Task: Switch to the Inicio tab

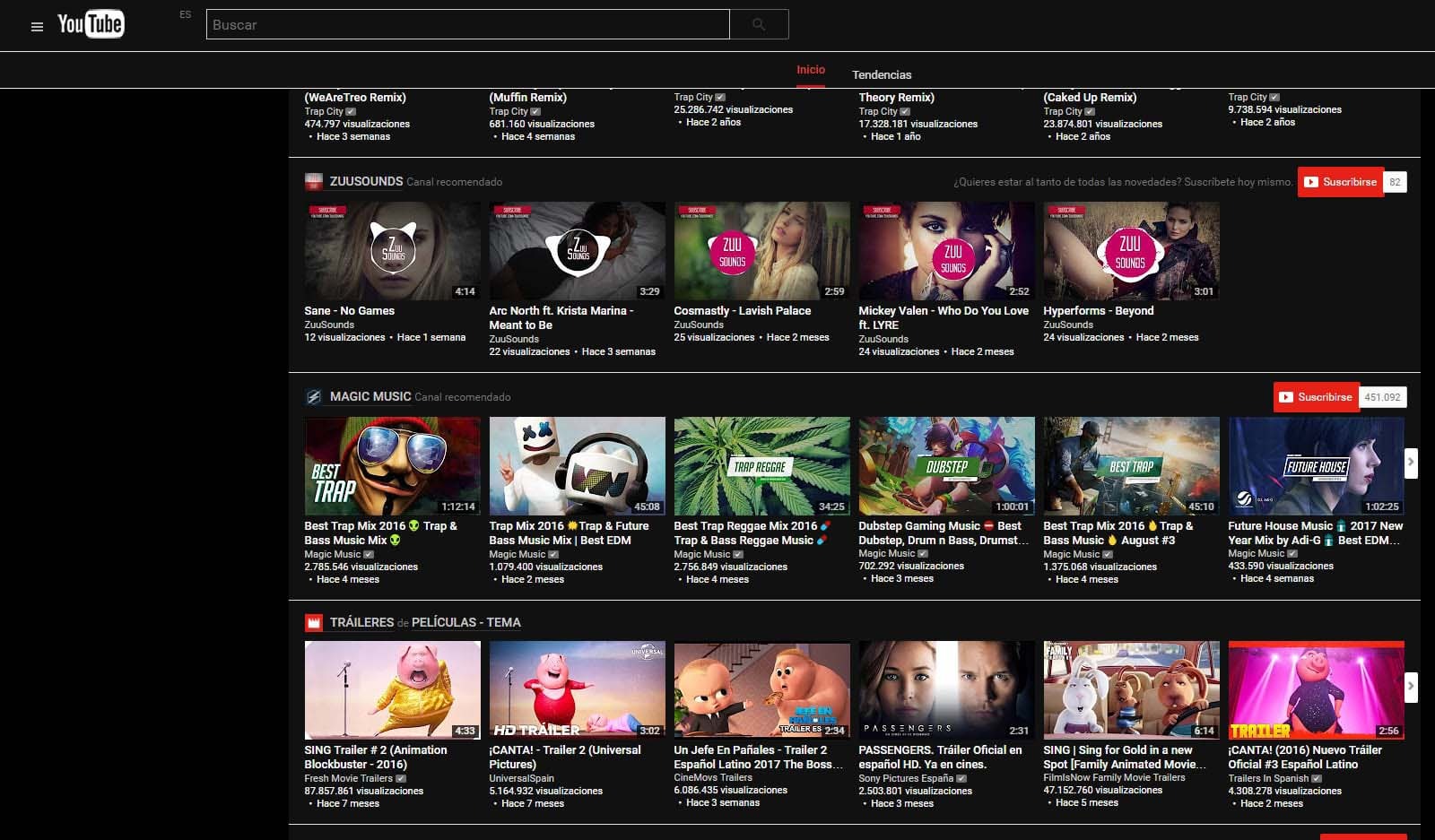Action: (x=811, y=70)
